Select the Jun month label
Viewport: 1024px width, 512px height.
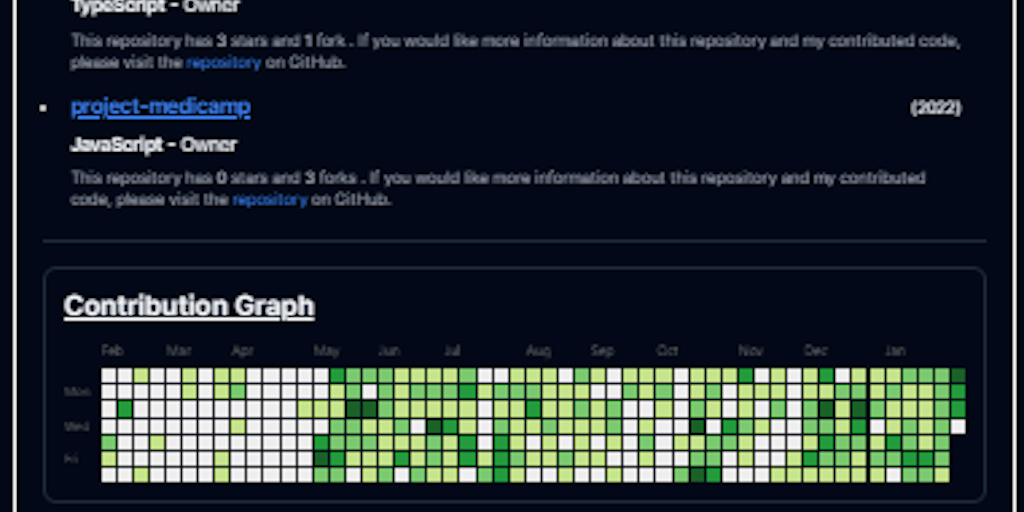coord(389,351)
